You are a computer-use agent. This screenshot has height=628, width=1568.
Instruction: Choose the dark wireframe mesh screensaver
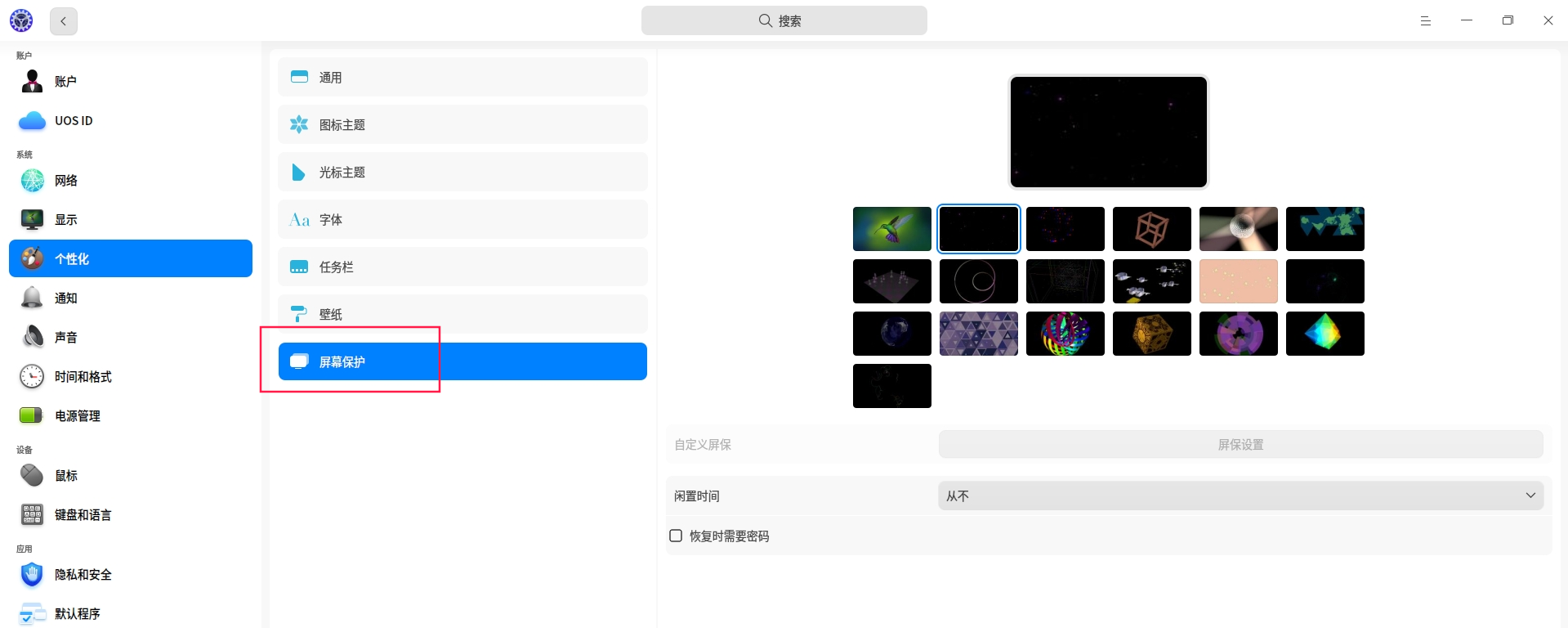point(1065,281)
